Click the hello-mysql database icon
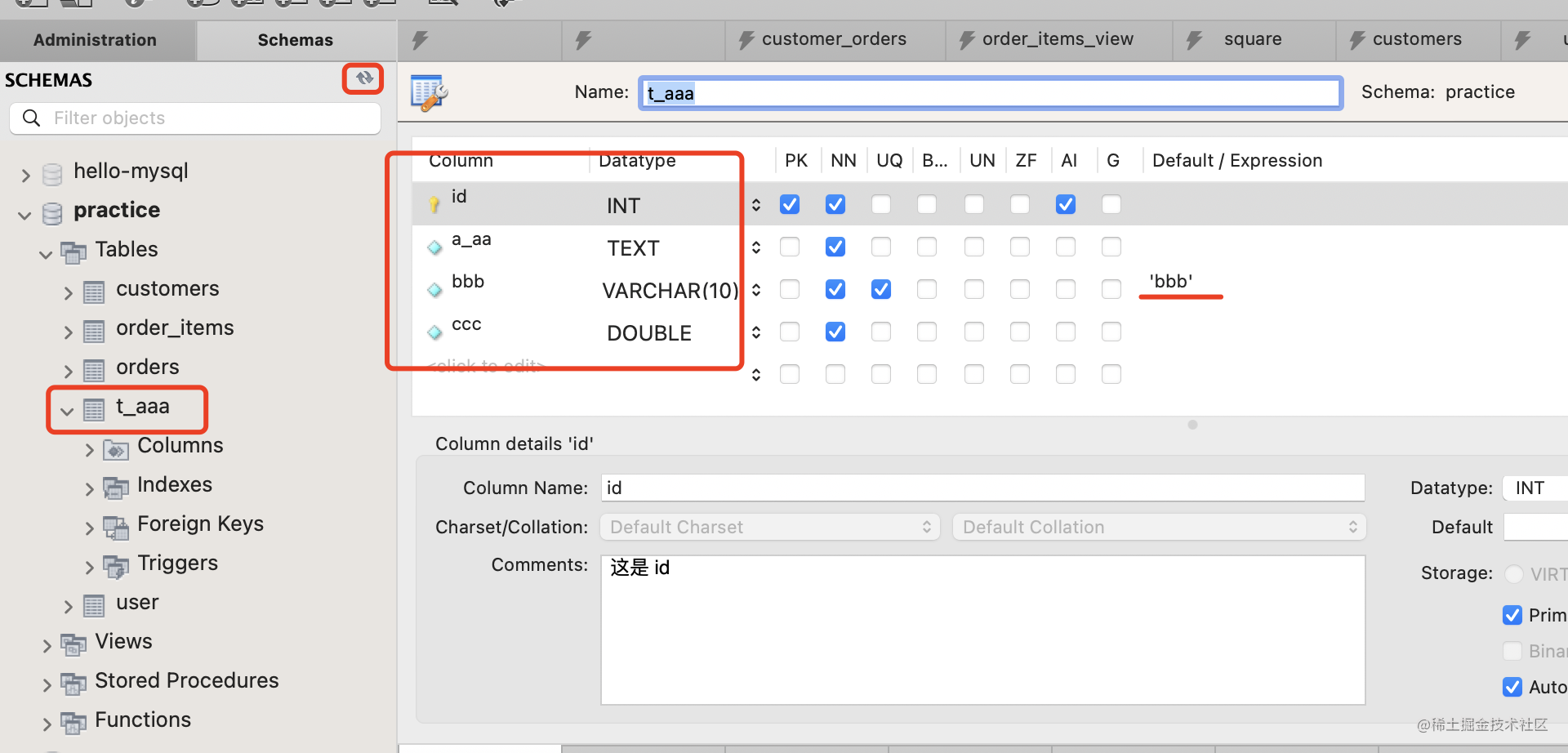 pyautogui.click(x=52, y=173)
